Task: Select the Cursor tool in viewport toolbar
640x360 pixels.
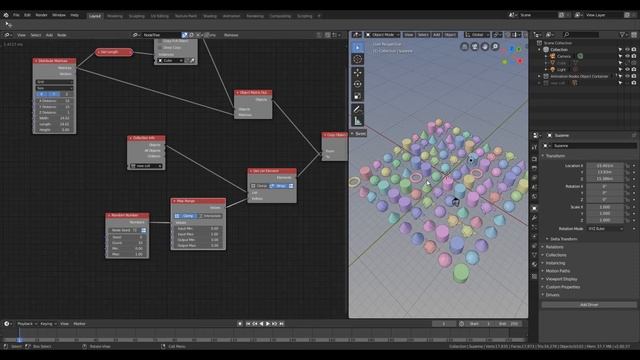Action: click(x=358, y=59)
